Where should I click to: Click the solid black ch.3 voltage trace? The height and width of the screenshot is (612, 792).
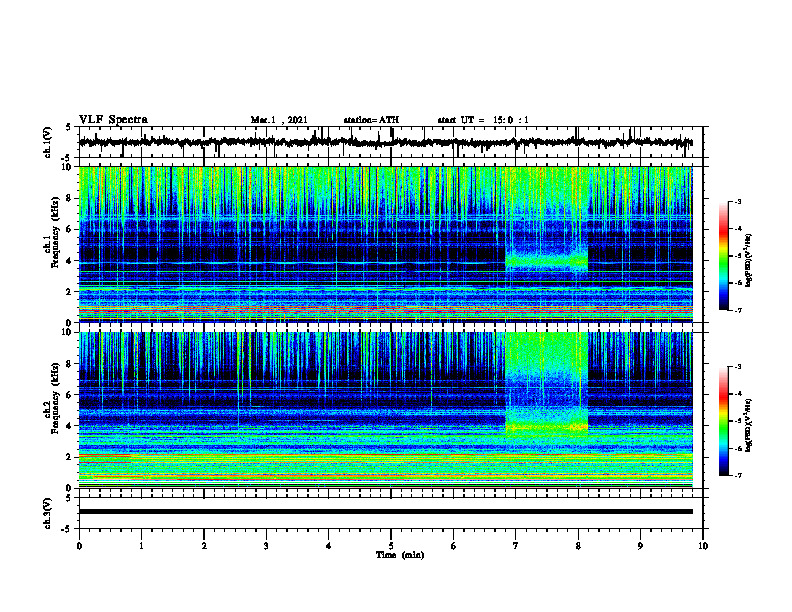point(386,512)
